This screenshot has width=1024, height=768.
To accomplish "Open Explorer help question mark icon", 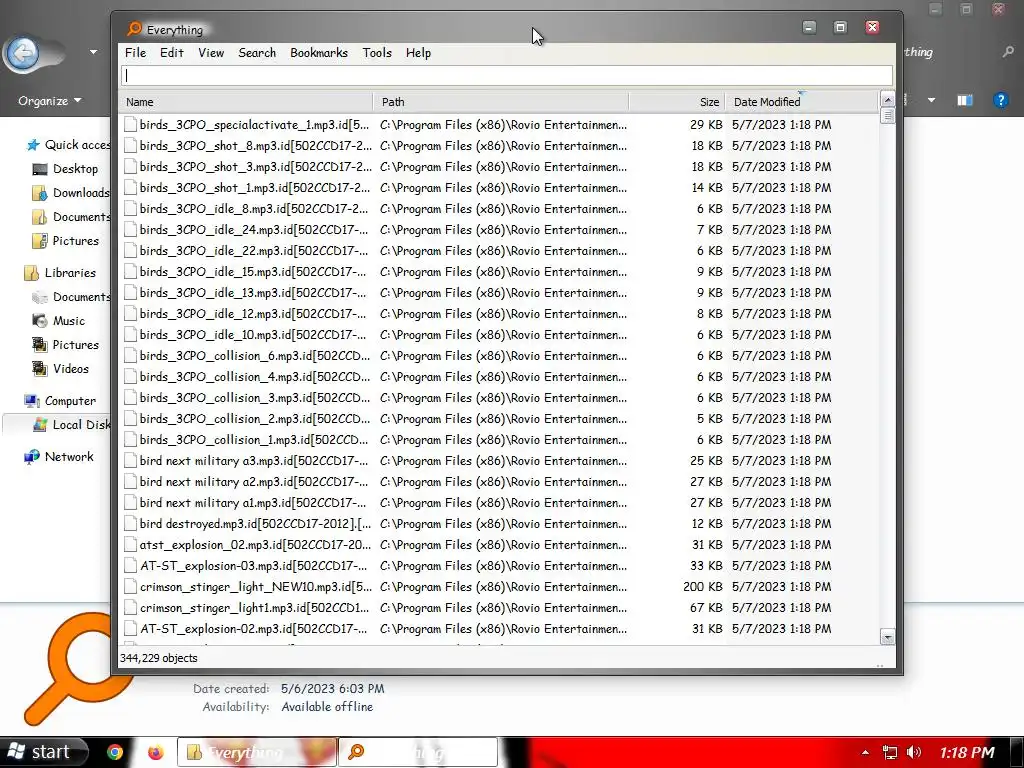I will (1000, 100).
